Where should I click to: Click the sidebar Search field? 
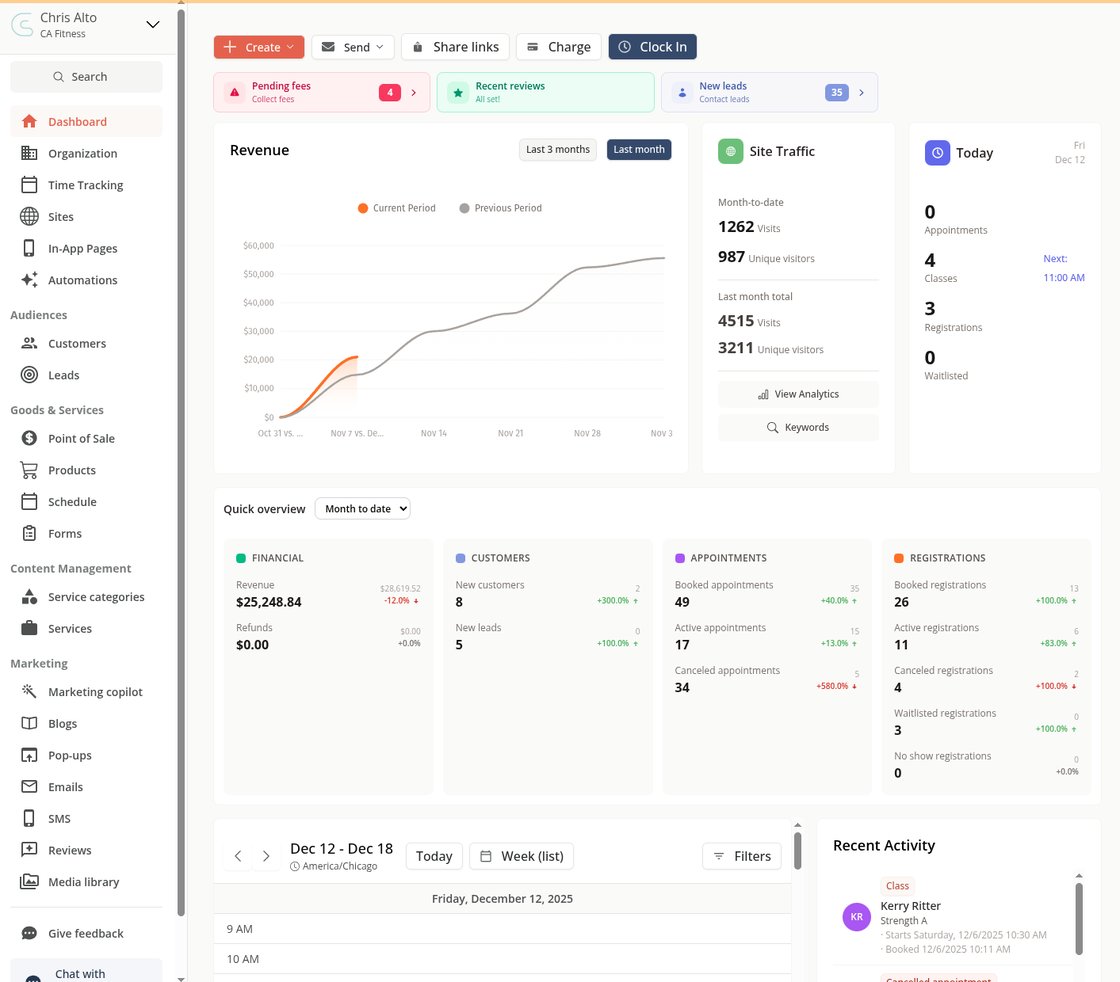point(86,76)
